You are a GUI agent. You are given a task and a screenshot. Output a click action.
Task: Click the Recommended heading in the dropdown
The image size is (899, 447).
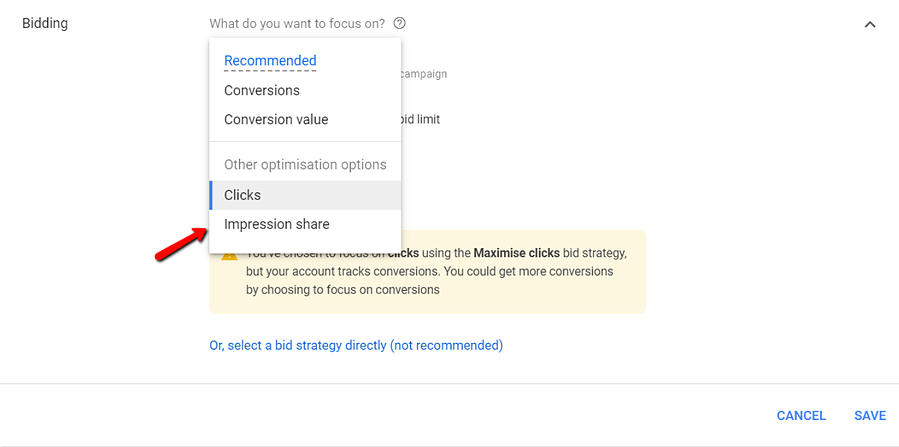[x=270, y=61]
